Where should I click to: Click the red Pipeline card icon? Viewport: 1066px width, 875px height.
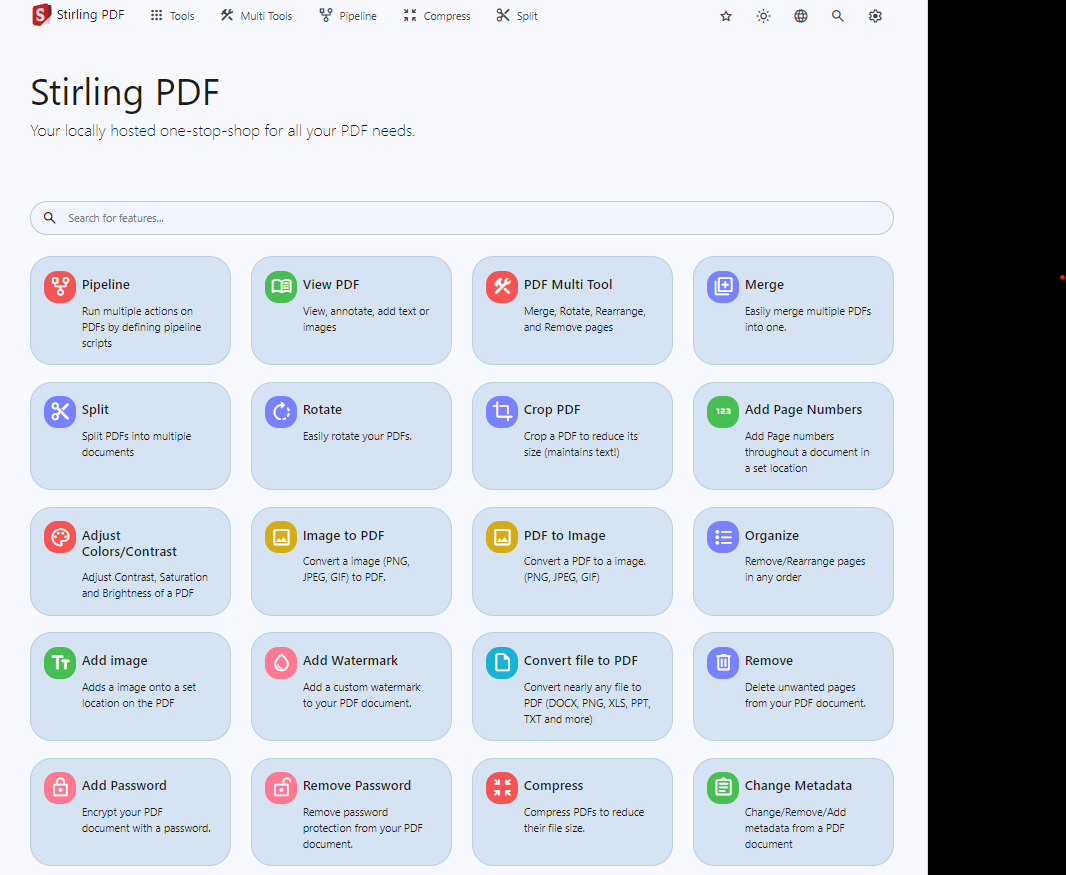coord(60,287)
